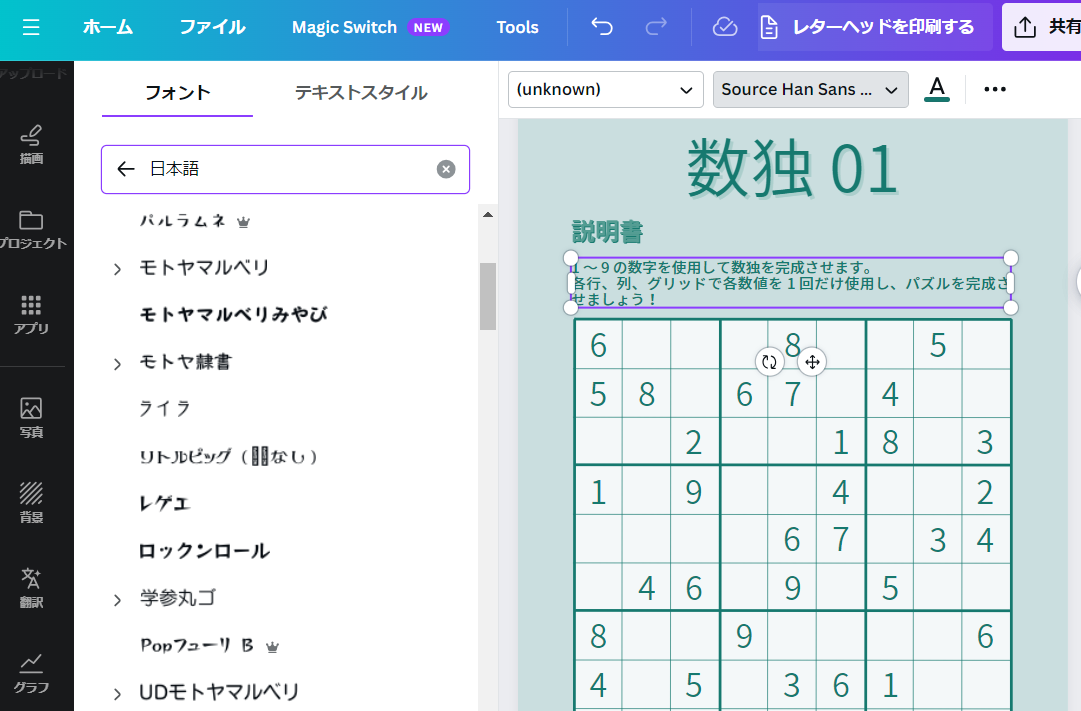Image resolution: width=1081 pixels, height=711 pixels.
Task: Click the NEW badge on Magic Switch
Action: pyautogui.click(x=428, y=28)
